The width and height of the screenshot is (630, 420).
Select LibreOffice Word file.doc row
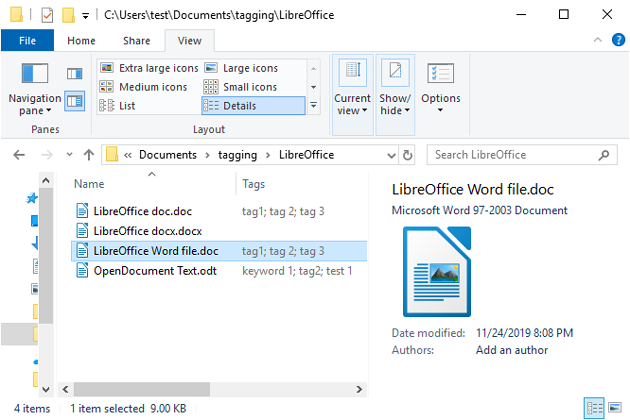(219, 251)
